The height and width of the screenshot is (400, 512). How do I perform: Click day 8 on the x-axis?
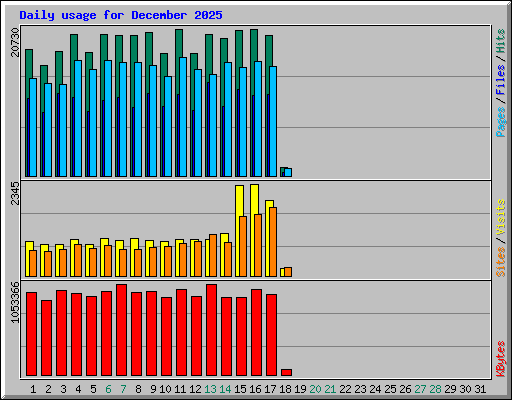(138, 389)
